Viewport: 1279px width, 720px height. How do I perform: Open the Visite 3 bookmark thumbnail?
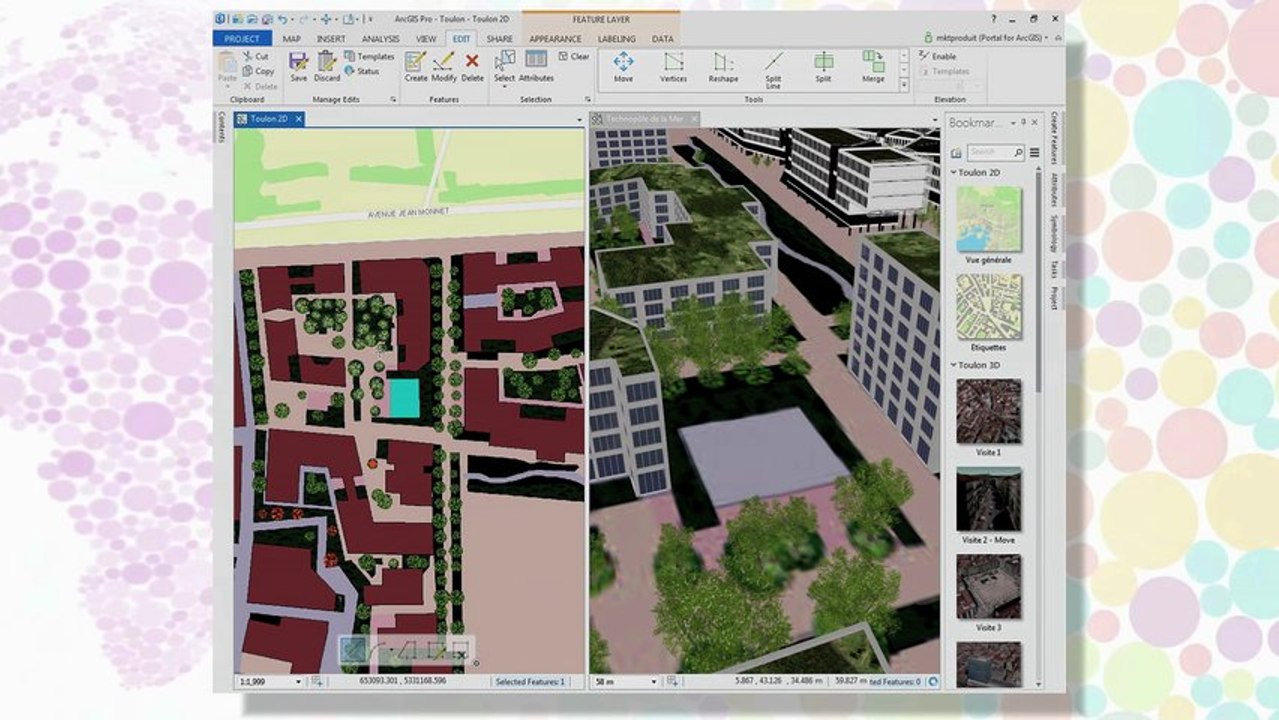tap(988, 586)
